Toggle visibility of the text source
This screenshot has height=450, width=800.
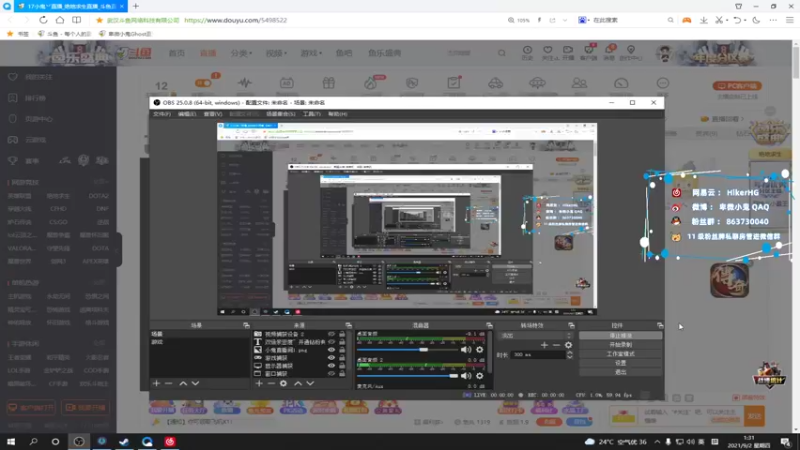coord(331,342)
